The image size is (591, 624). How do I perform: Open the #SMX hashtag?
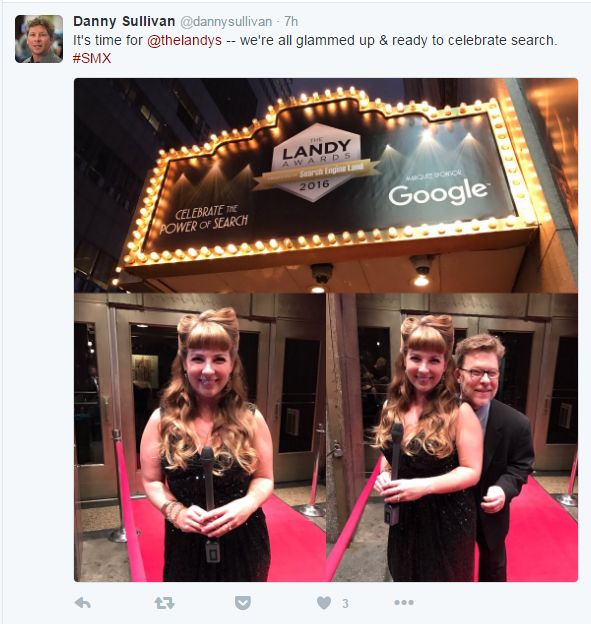point(92,58)
